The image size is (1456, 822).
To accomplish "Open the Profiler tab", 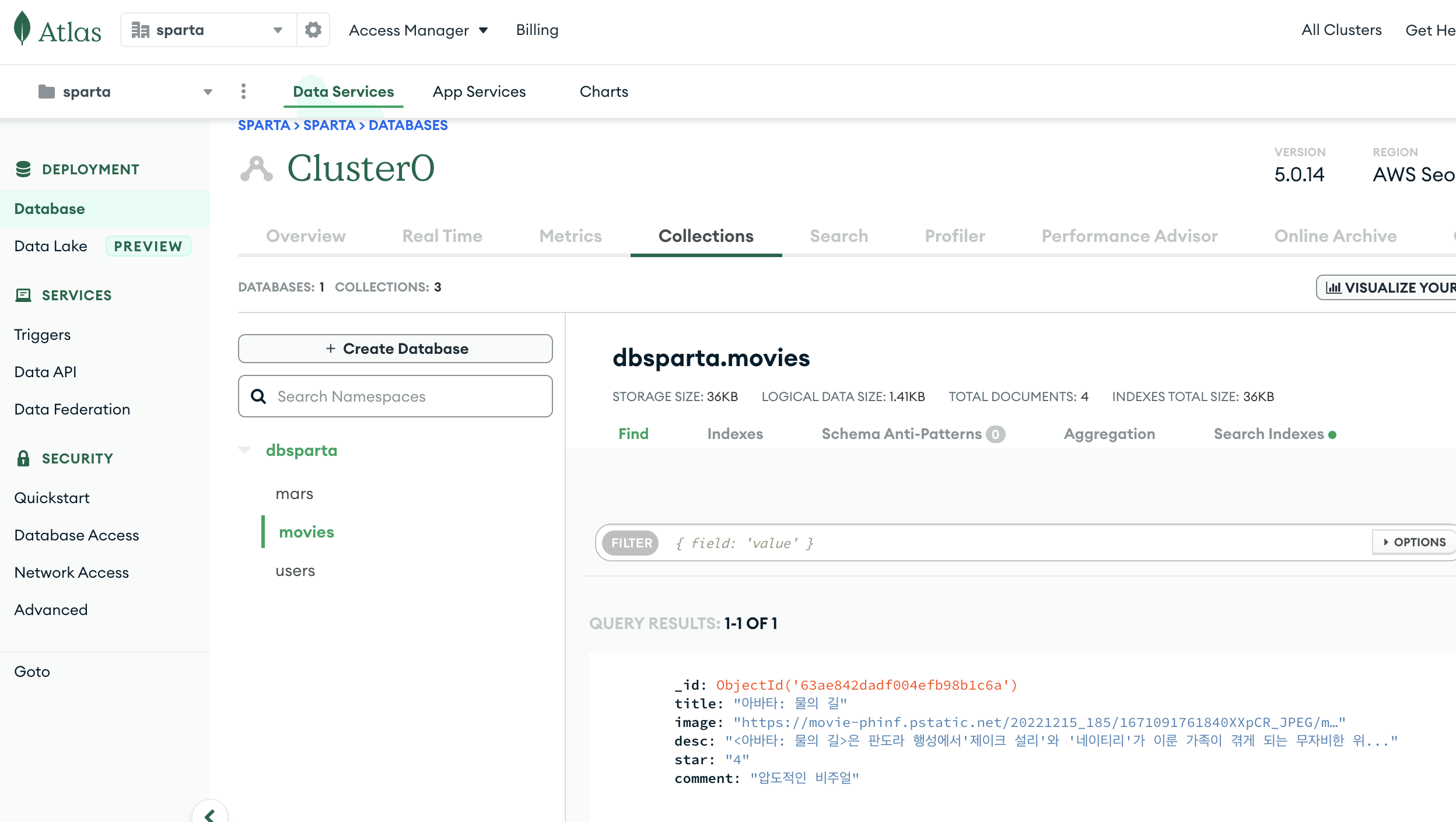I will pyautogui.click(x=955, y=236).
